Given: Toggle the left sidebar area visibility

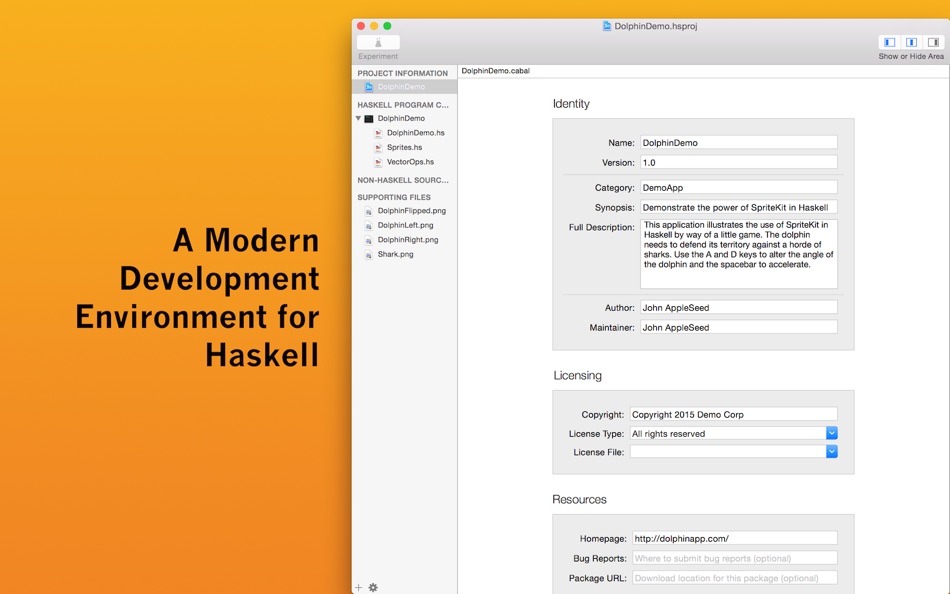Looking at the screenshot, I should coord(889,42).
